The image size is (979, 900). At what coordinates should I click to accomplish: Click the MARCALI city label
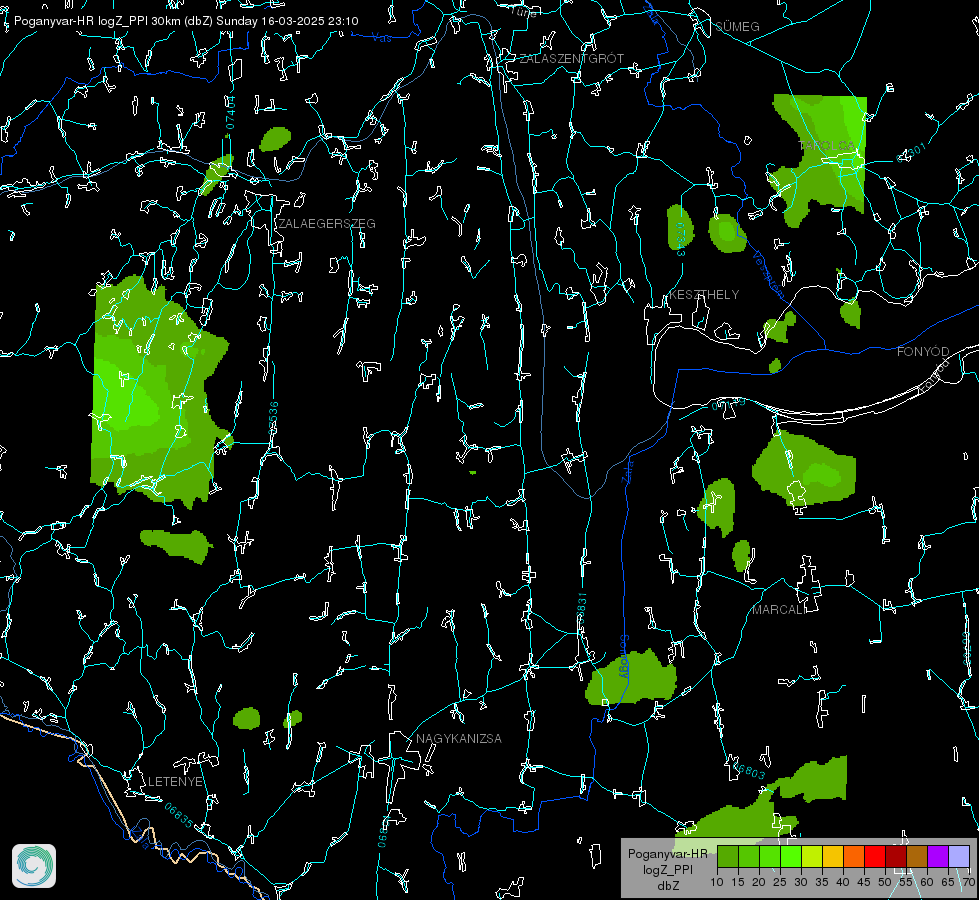779,610
